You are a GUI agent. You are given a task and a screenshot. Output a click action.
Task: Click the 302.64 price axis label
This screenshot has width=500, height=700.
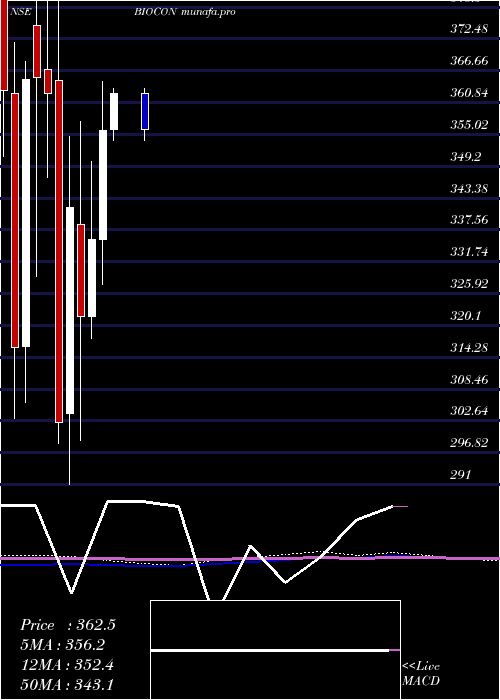[x=469, y=411]
